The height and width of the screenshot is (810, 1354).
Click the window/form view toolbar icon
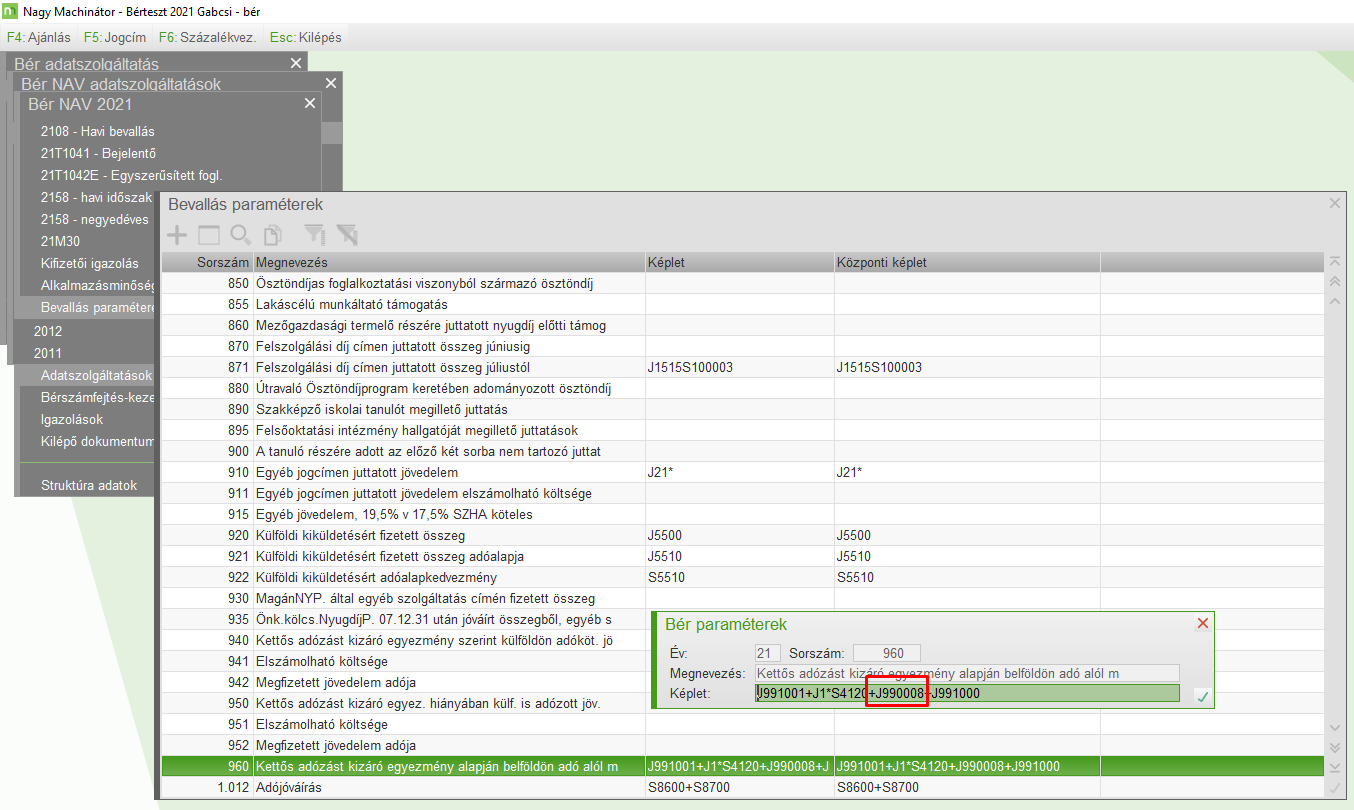(x=209, y=235)
